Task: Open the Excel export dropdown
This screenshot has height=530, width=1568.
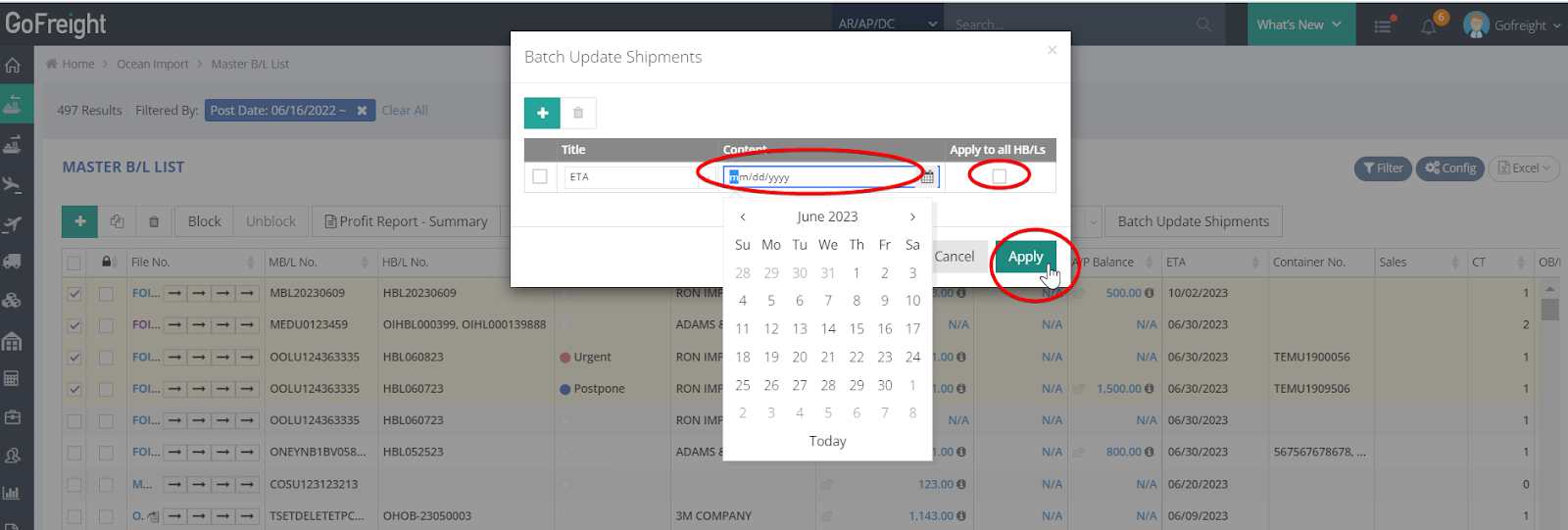Action: [x=1525, y=169]
